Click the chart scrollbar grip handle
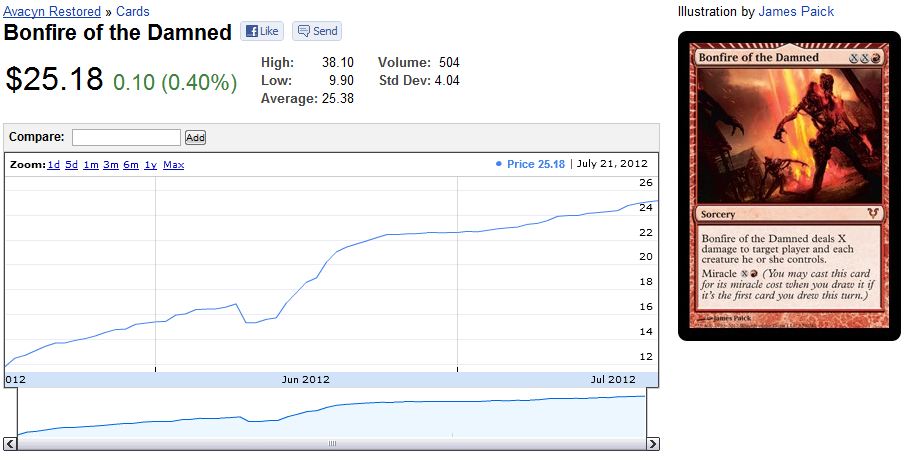 [x=333, y=444]
